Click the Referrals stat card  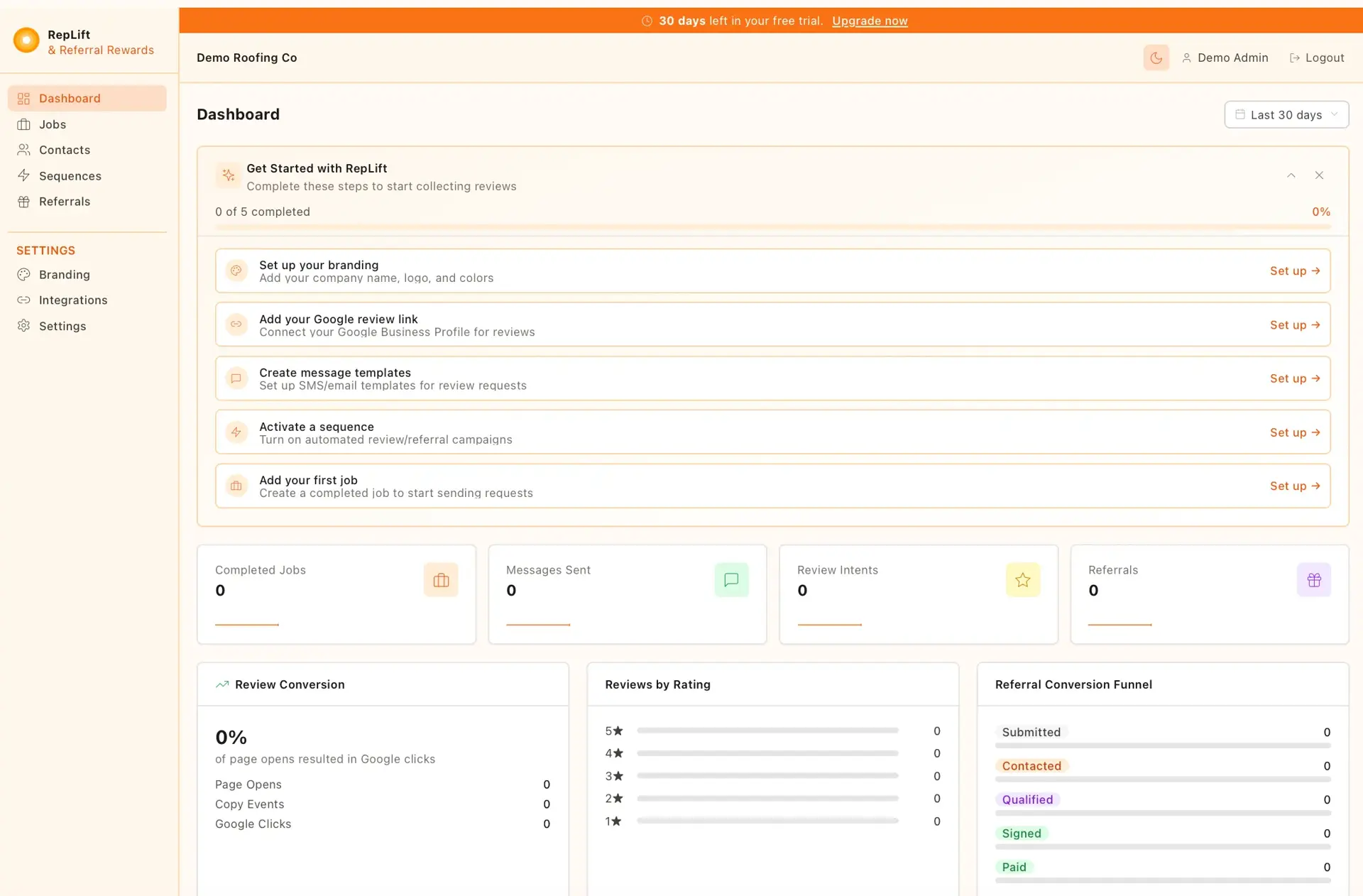(x=1210, y=594)
